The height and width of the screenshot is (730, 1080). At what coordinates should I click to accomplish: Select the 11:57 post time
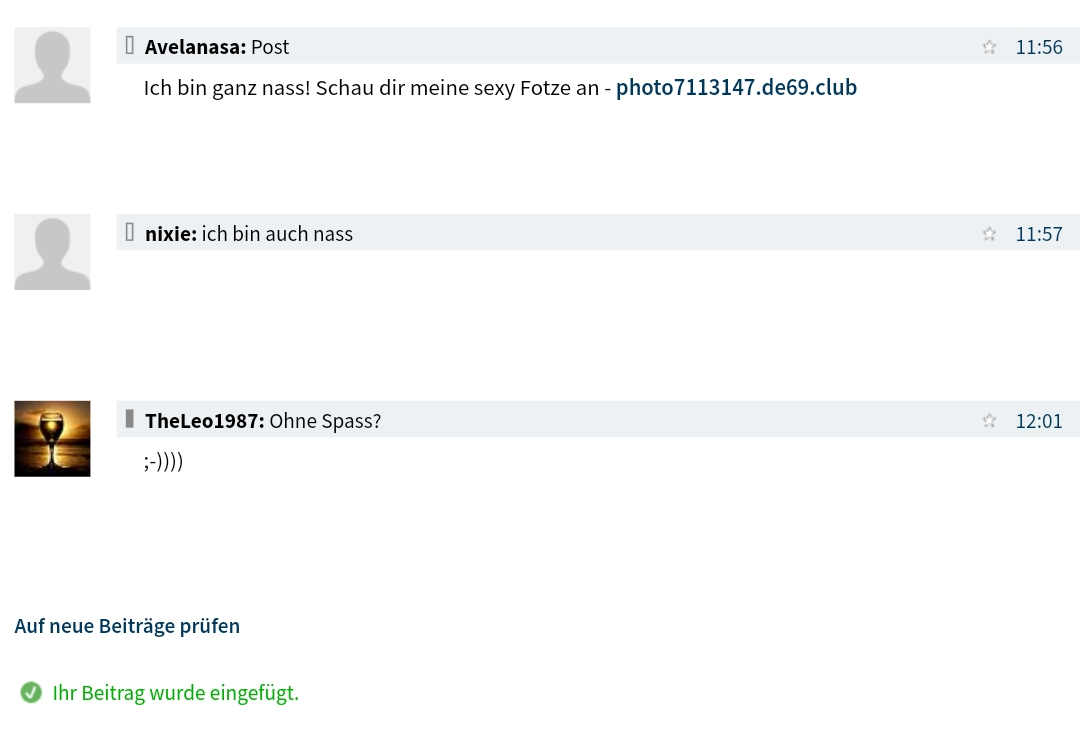1039,234
